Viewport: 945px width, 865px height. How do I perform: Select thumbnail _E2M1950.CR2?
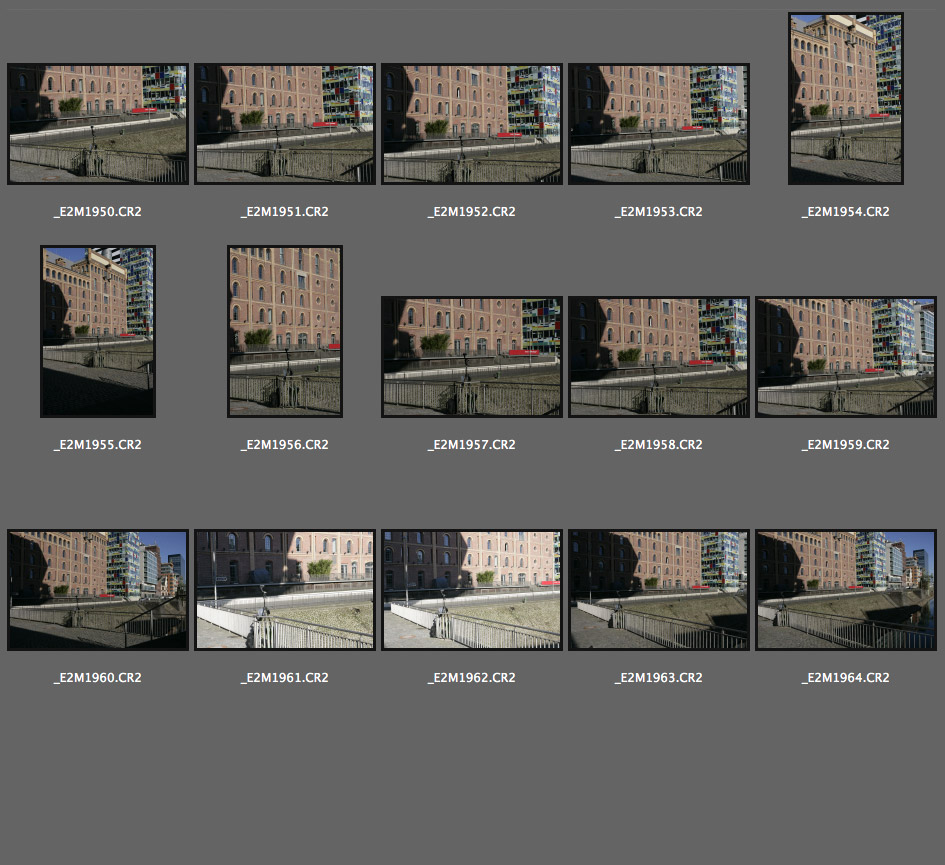click(x=97, y=124)
